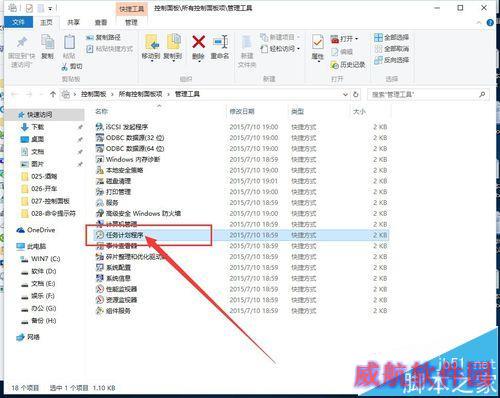Click the search Administrative Tools box

point(428,95)
